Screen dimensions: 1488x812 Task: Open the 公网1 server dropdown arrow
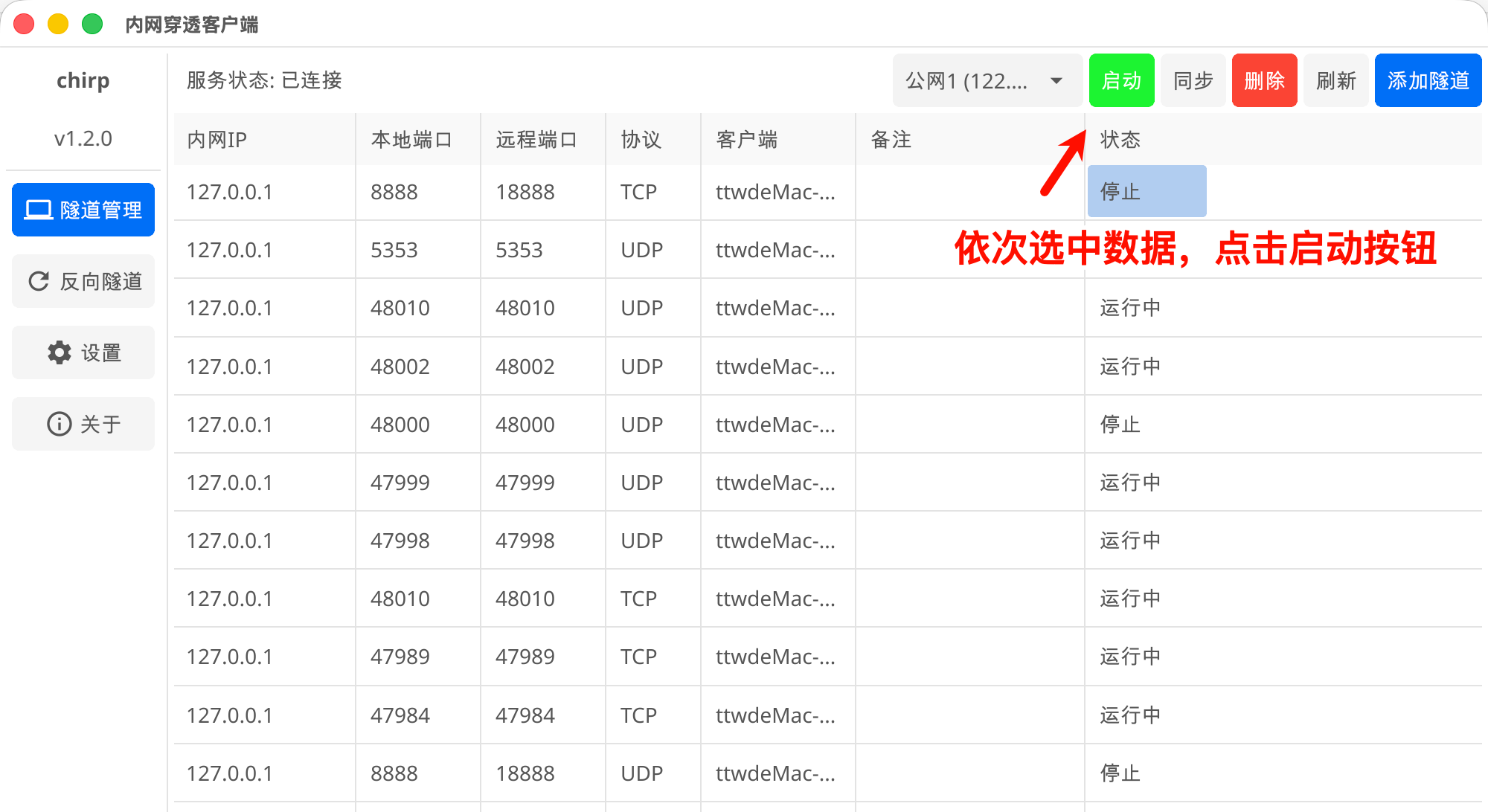1056,80
